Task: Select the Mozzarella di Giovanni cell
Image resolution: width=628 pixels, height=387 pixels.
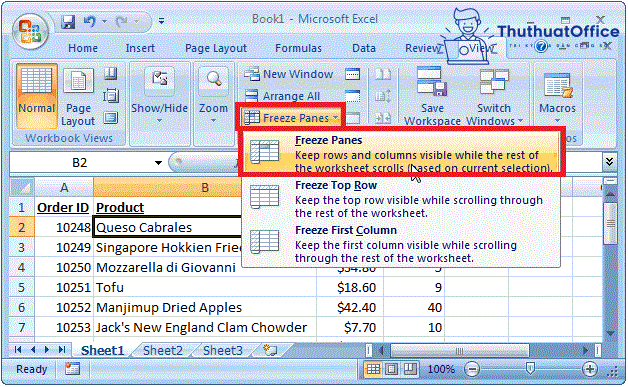Action: tap(204, 267)
